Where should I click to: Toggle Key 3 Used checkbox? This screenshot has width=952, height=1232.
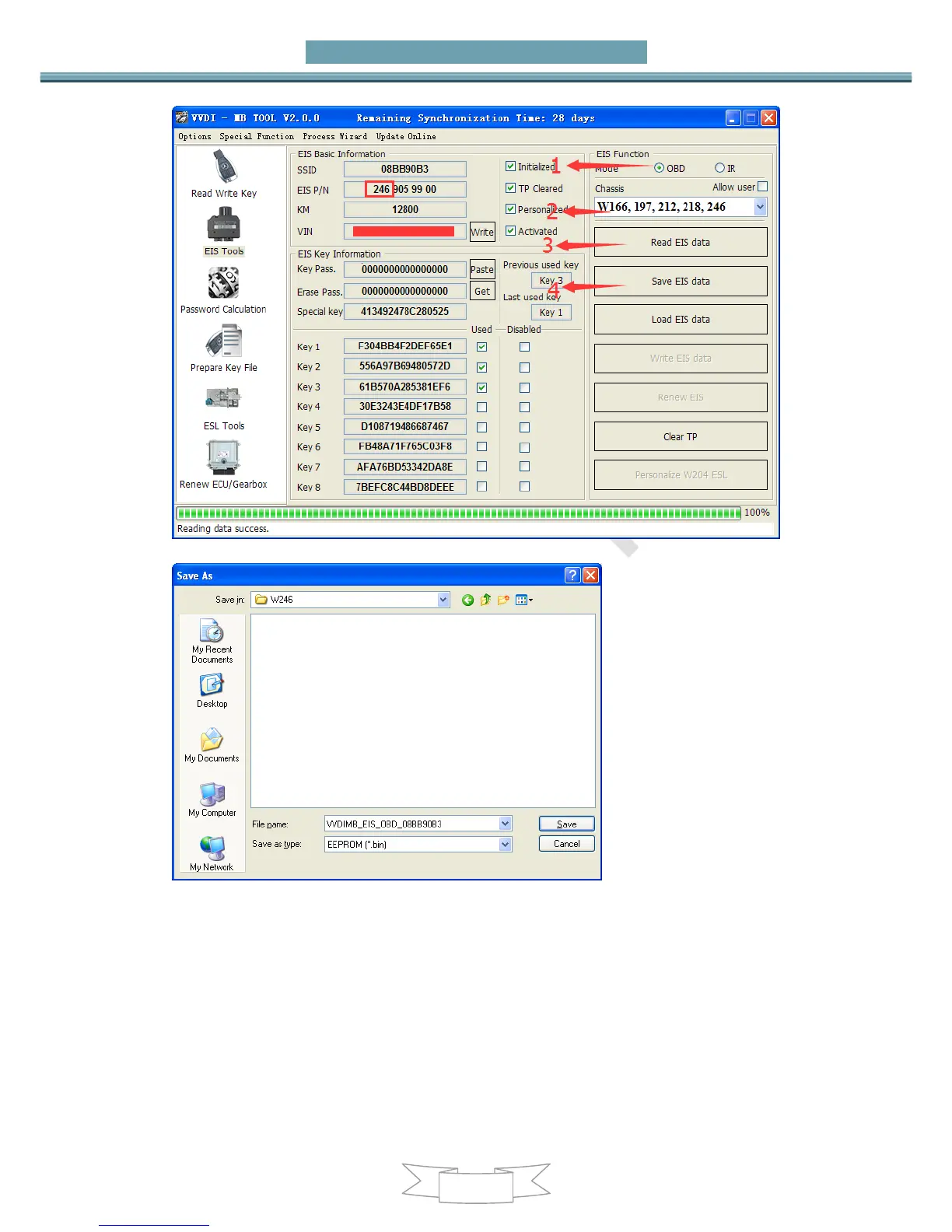481,387
